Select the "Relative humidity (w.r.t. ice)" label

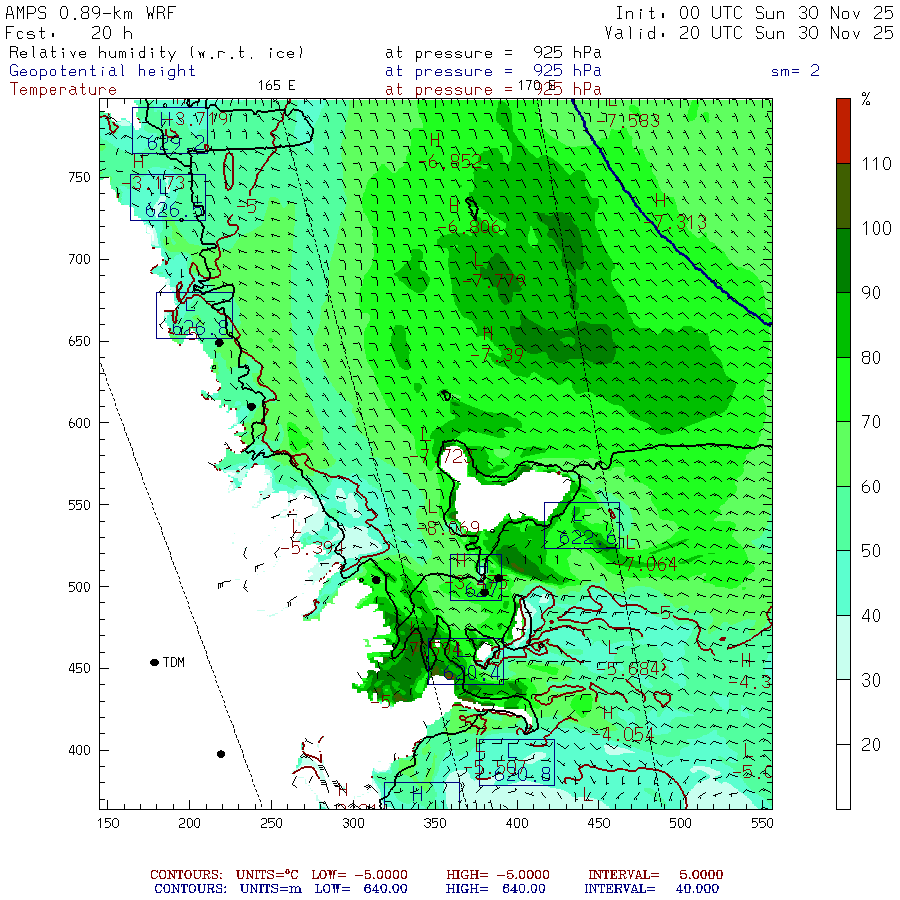point(156,53)
